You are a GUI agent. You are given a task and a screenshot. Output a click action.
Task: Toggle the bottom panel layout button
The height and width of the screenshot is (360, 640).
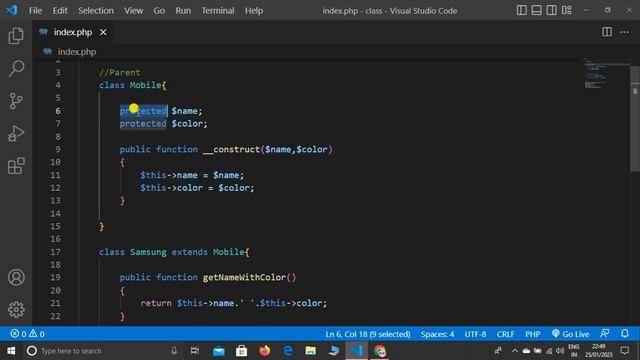coord(536,10)
